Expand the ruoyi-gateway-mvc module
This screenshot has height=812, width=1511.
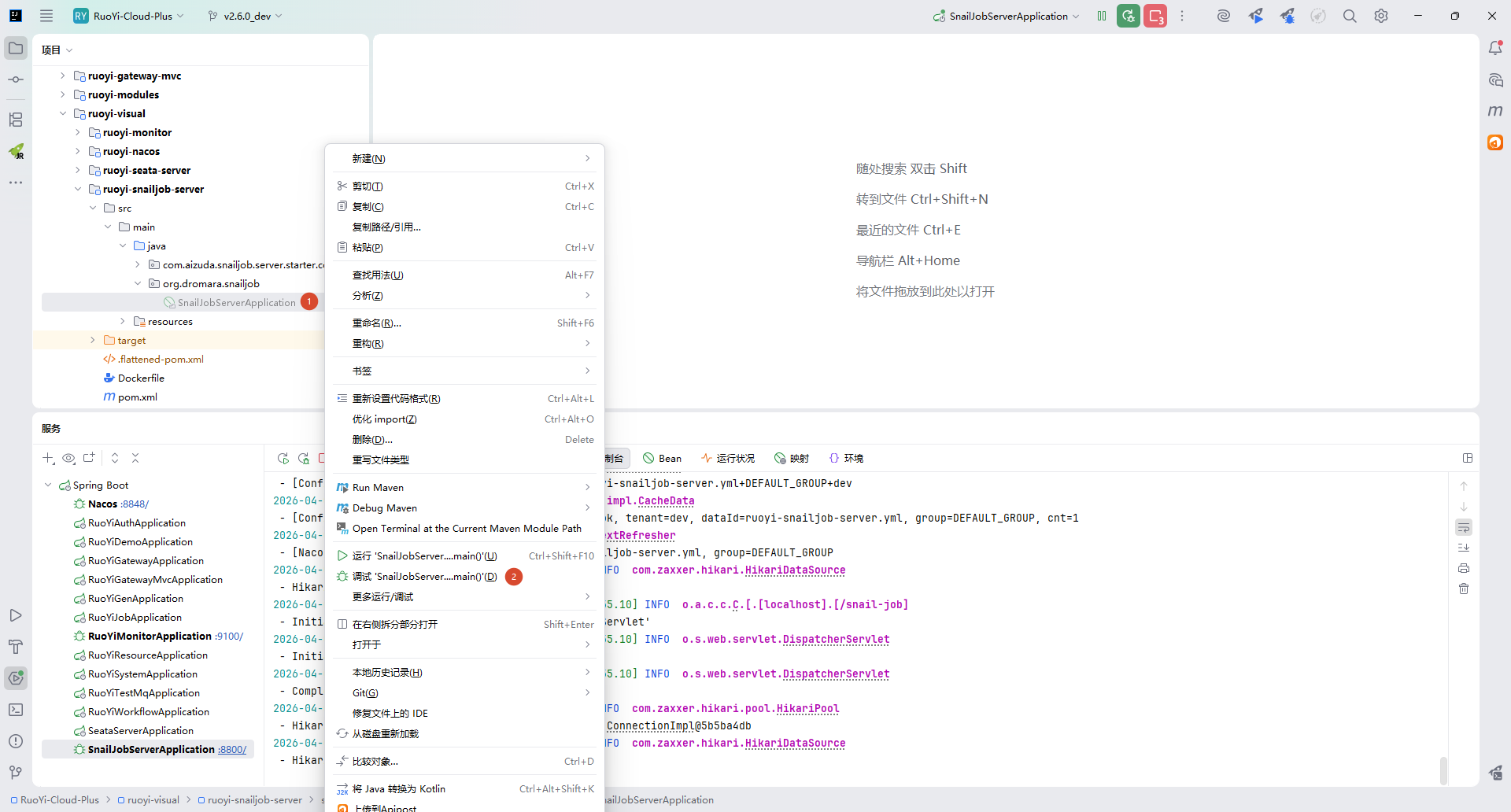[63, 76]
